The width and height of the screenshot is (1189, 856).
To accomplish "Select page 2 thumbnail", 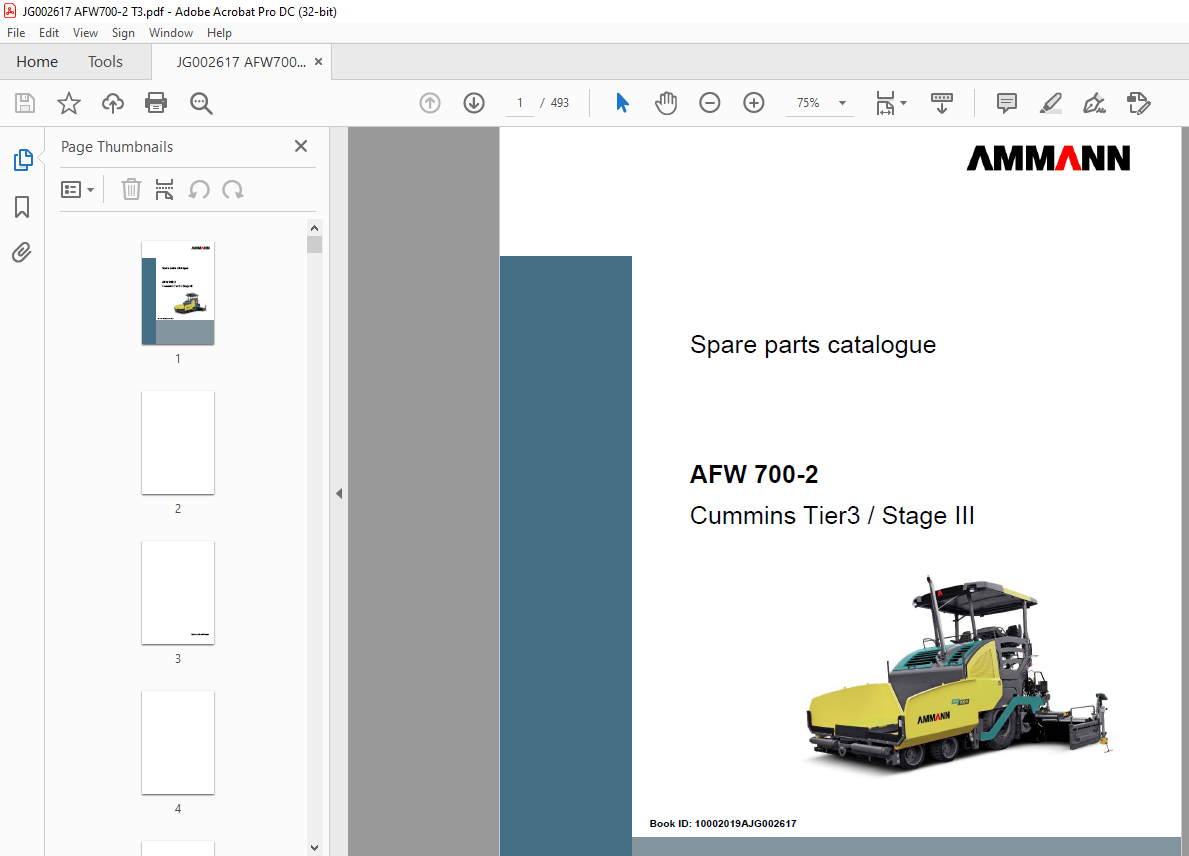I will click(178, 443).
